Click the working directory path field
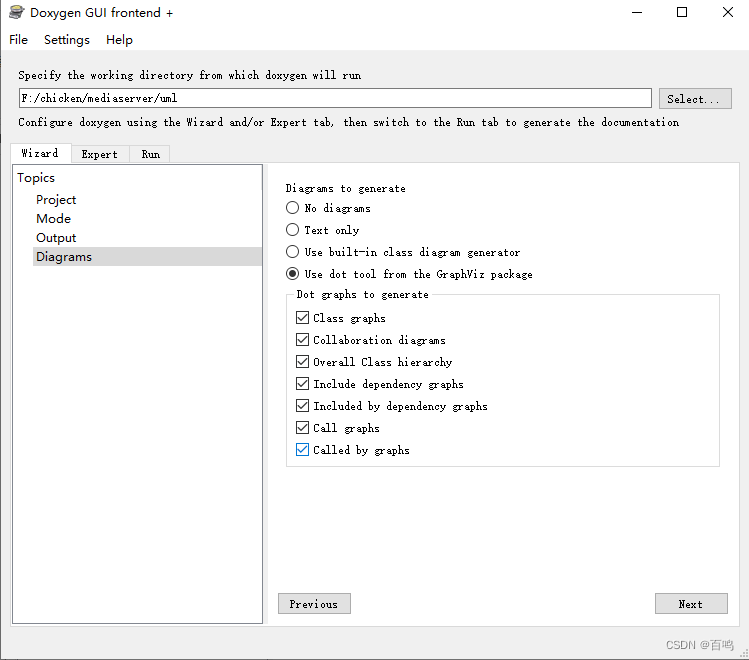This screenshot has width=749, height=660. point(335,98)
